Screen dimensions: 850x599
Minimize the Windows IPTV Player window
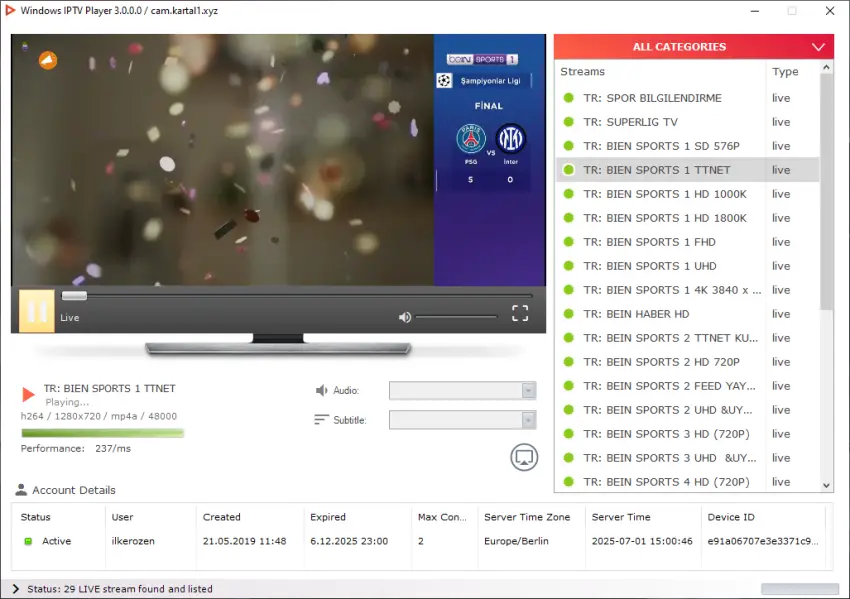755,11
